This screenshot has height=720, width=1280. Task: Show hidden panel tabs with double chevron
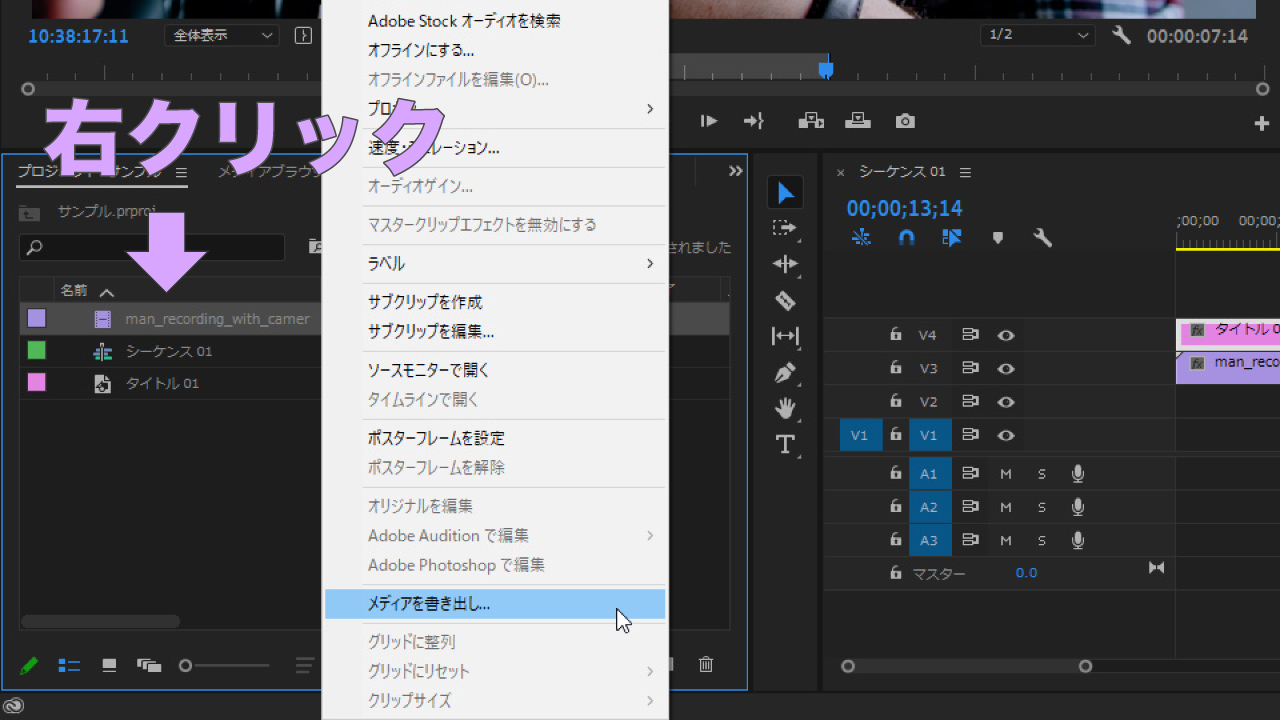click(736, 171)
